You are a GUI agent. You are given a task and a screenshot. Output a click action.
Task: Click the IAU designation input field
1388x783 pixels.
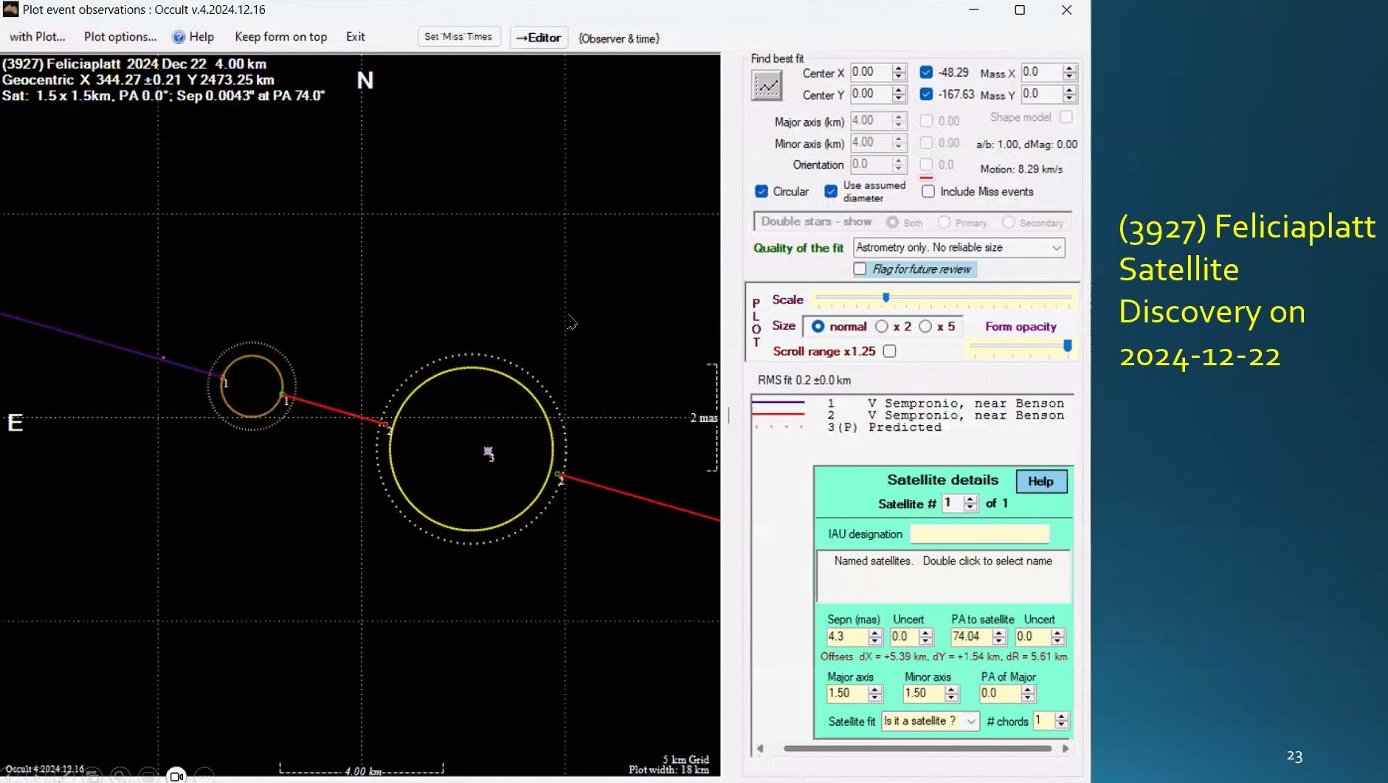(979, 534)
